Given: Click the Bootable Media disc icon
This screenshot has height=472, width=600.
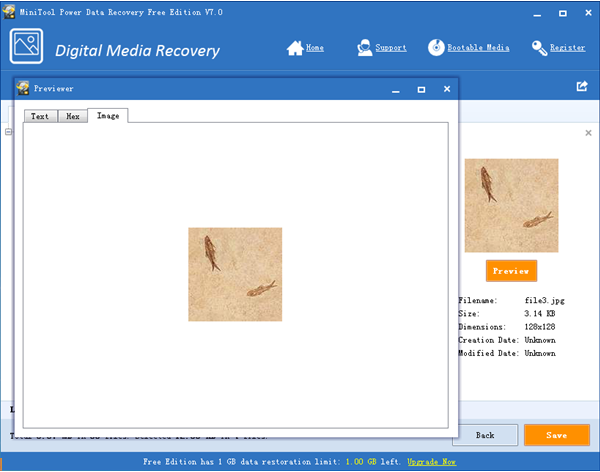Looking at the screenshot, I should click(x=436, y=48).
